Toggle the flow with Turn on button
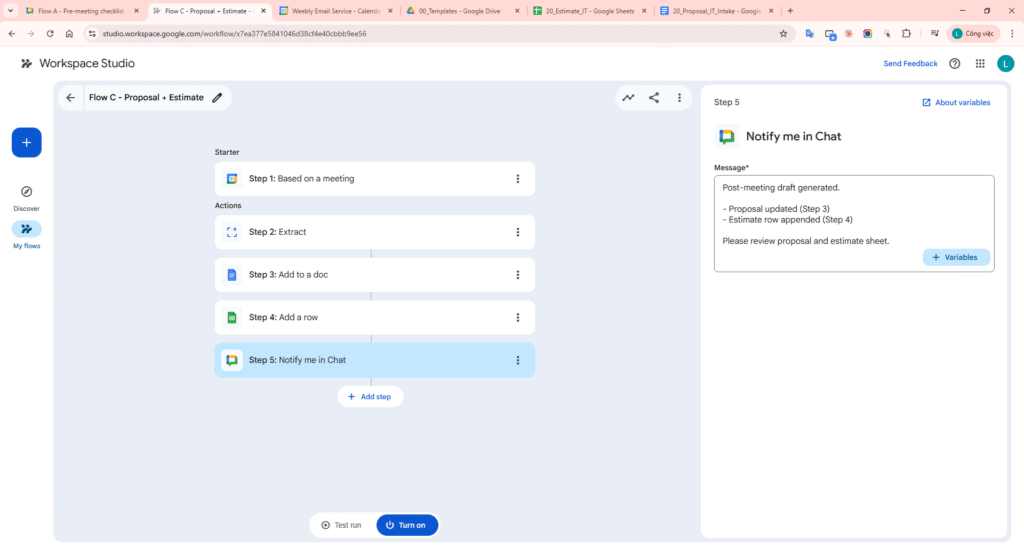This screenshot has height=555, width=1024. point(406,525)
